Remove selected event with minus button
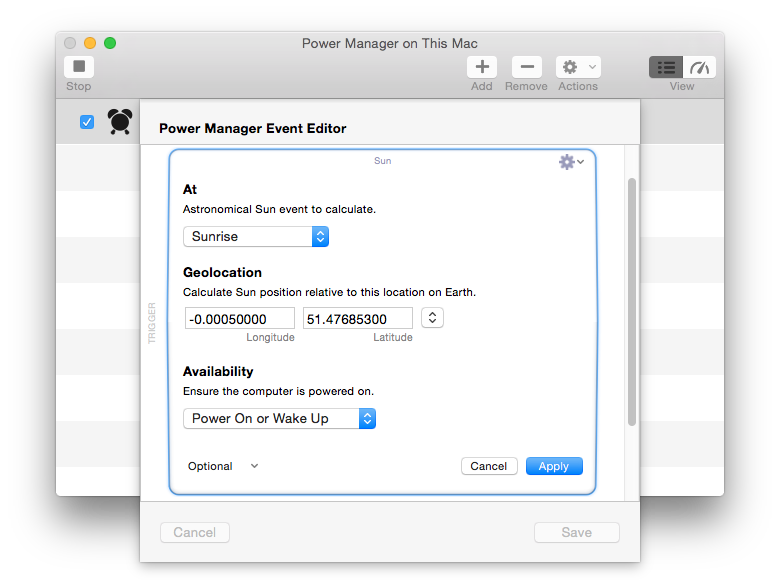This screenshot has width=780, height=583. click(527, 67)
